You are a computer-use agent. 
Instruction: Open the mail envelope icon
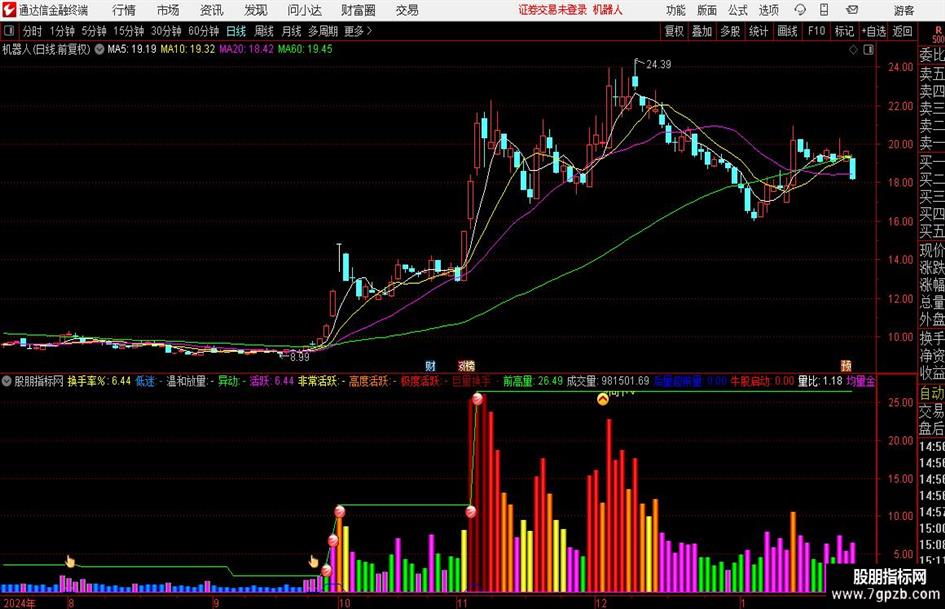coord(852,10)
